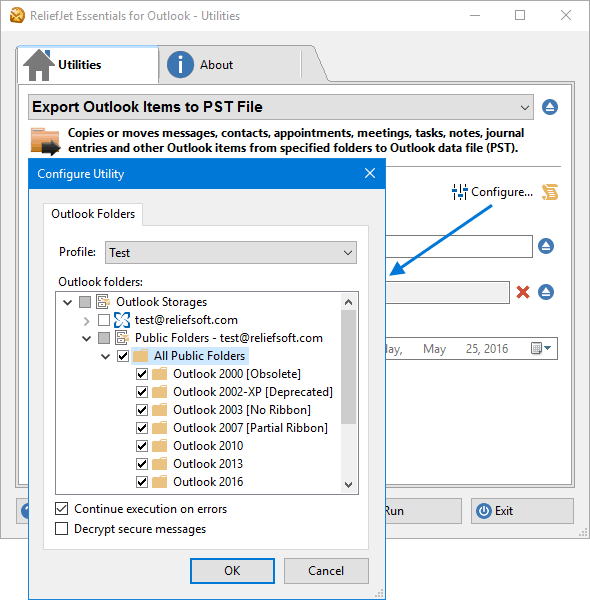This screenshot has height=600, width=590.
Task: Open the date picker dropdown arrow
Action: [548, 348]
